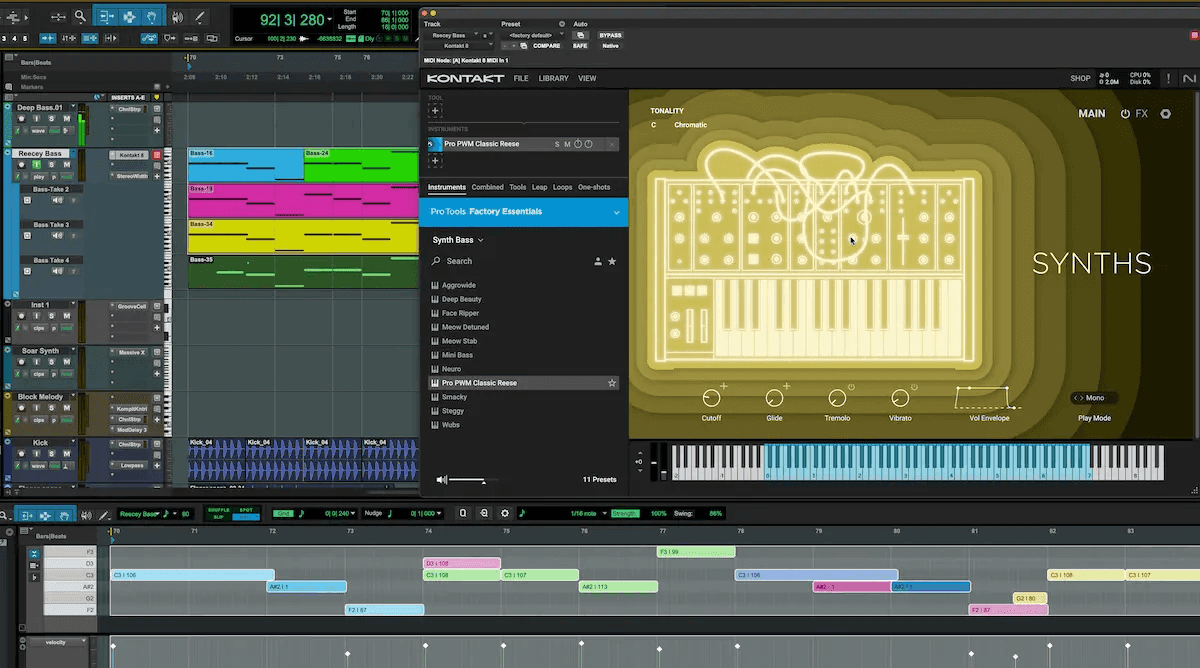
Task: Click the star favorites icon beside Kontakt search
Action: coord(612,261)
